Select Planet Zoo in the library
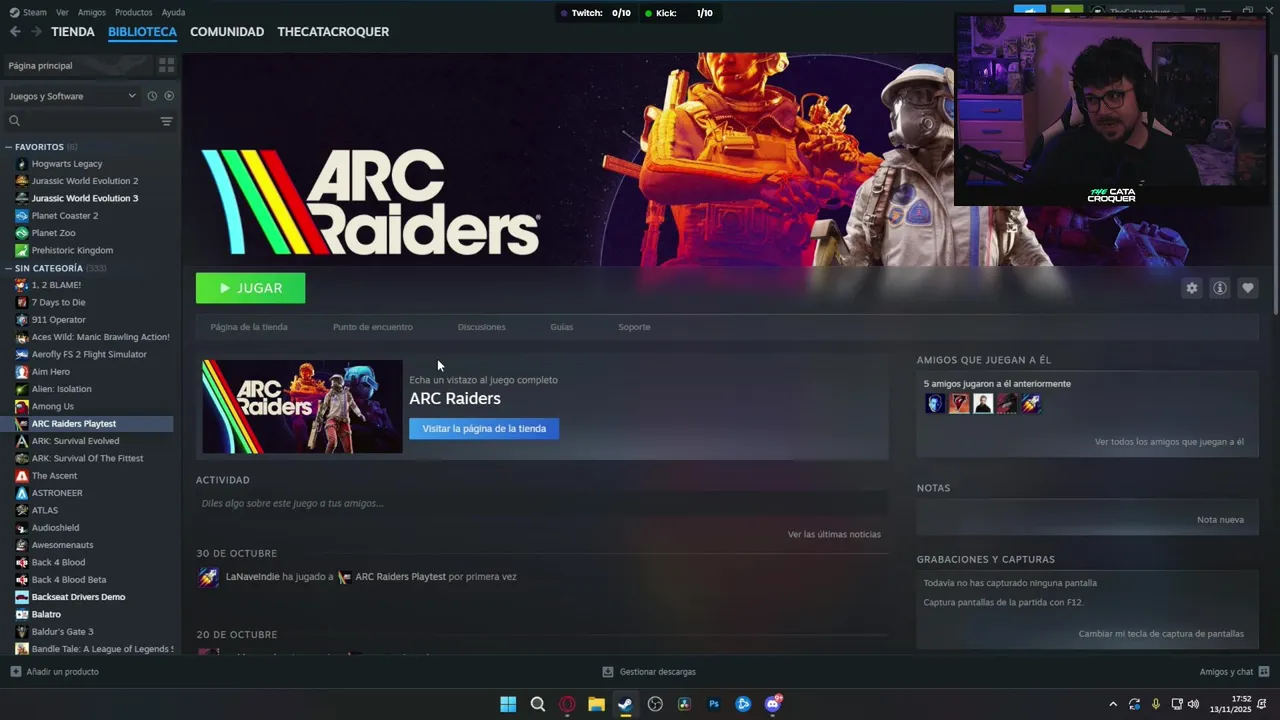This screenshot has height=720, width=1280. tap(53, 233)
